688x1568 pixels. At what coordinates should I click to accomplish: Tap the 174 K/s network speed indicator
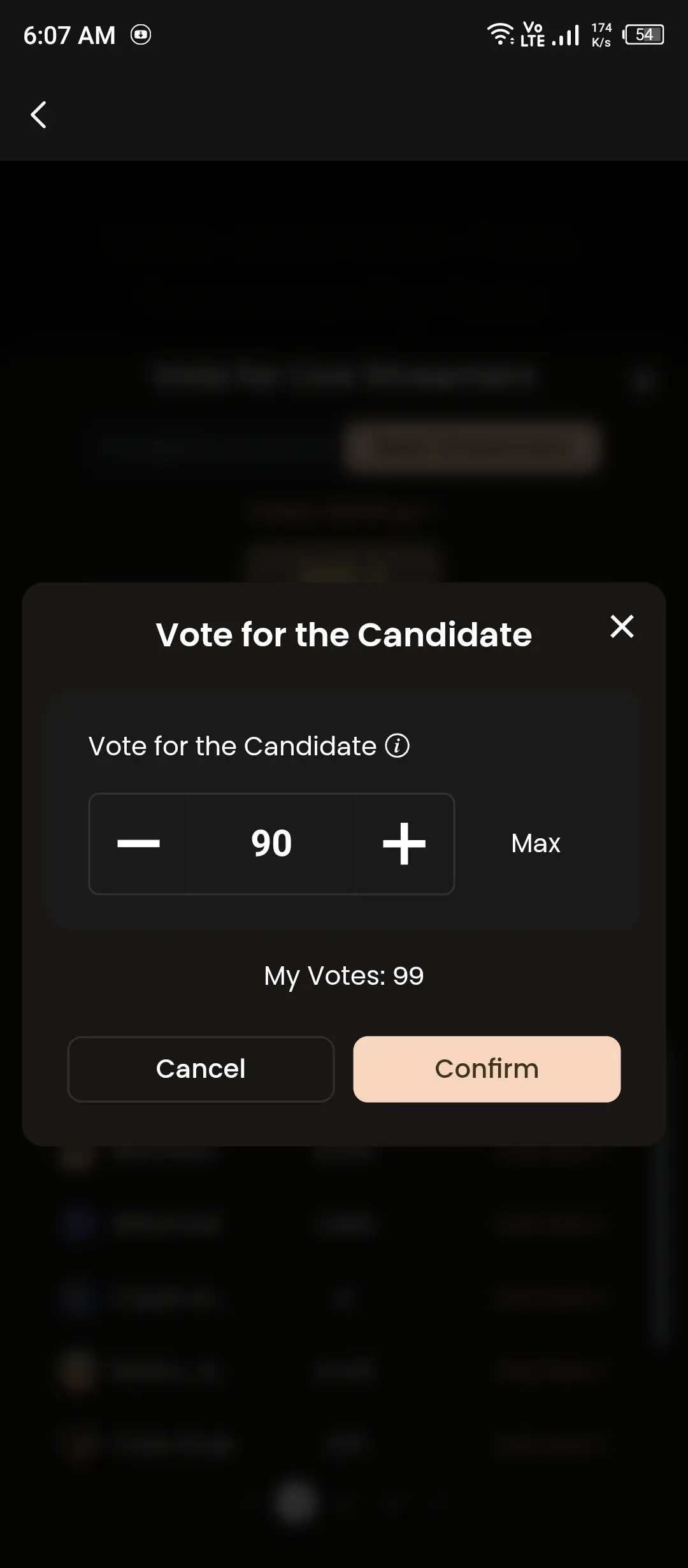point(601,35)
